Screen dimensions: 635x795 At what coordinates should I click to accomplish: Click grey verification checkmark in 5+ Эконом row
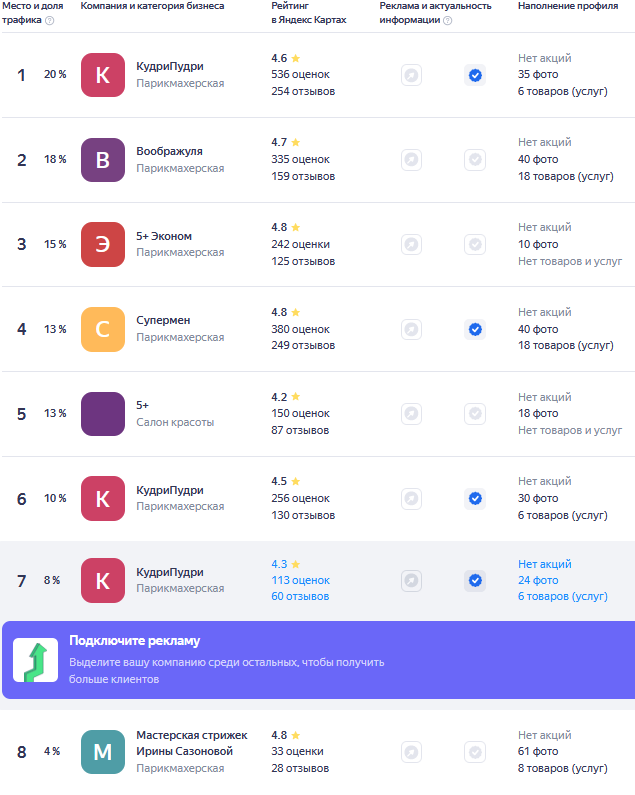pos(475,244)
